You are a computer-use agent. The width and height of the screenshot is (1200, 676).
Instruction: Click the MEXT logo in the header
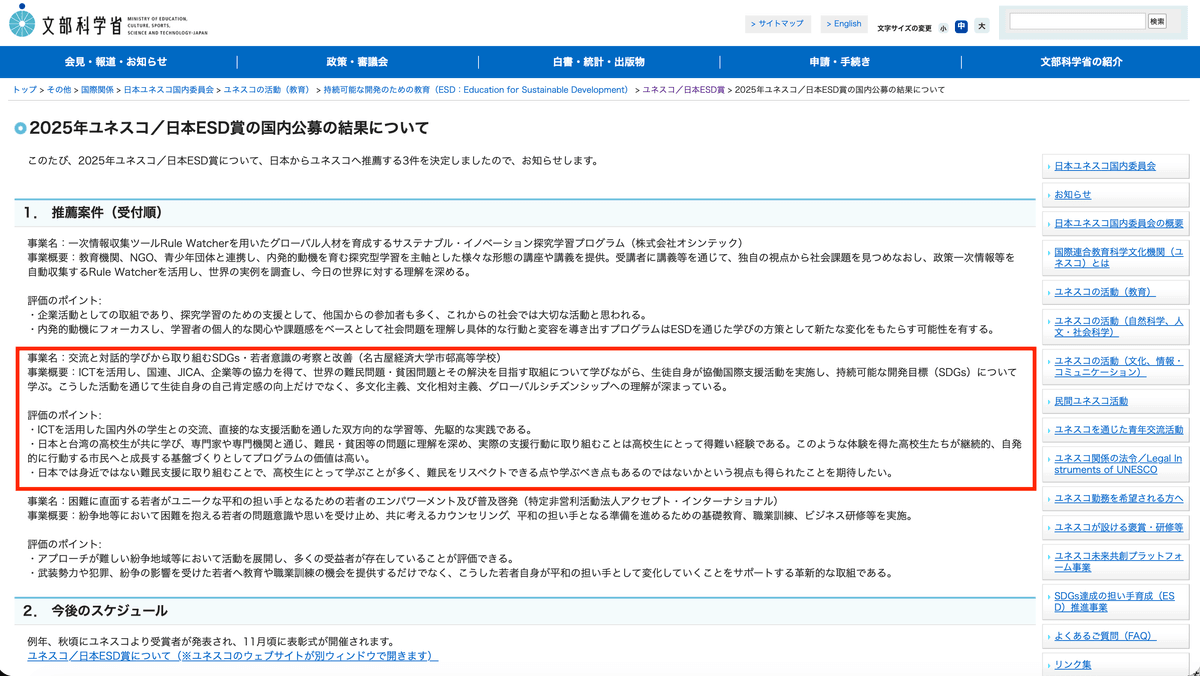[x=108, y=22]
